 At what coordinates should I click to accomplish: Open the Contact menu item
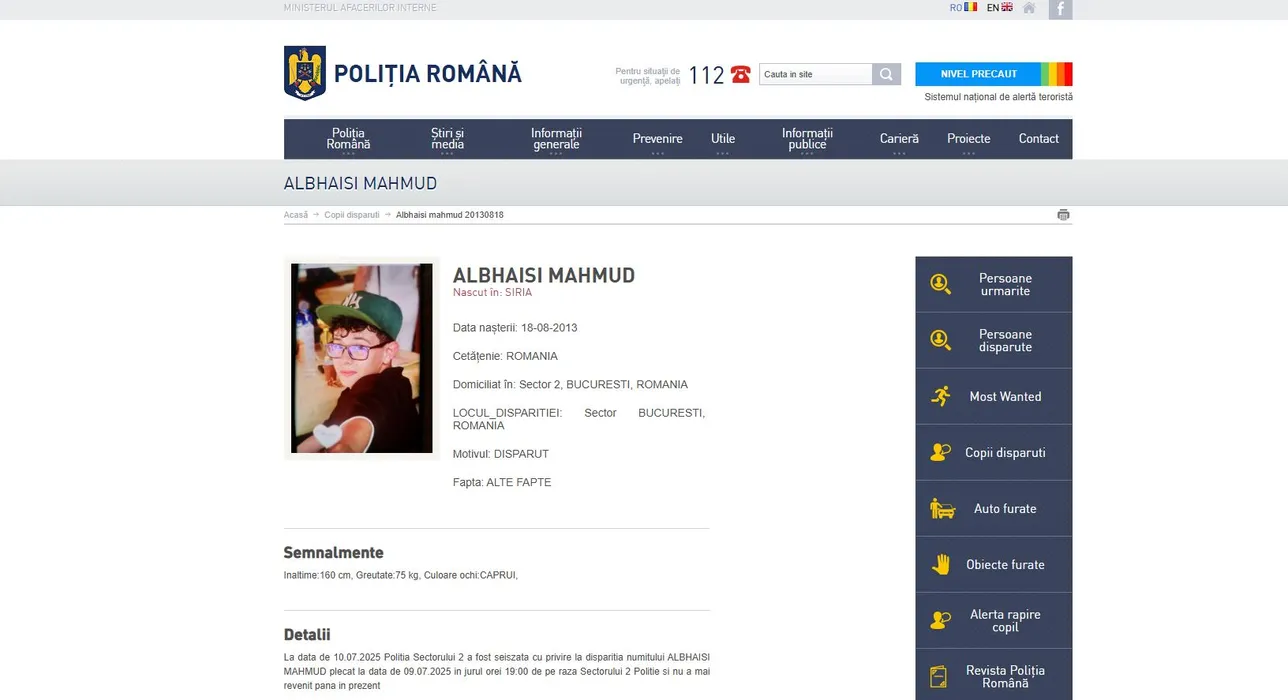[x=1038, y=139]
